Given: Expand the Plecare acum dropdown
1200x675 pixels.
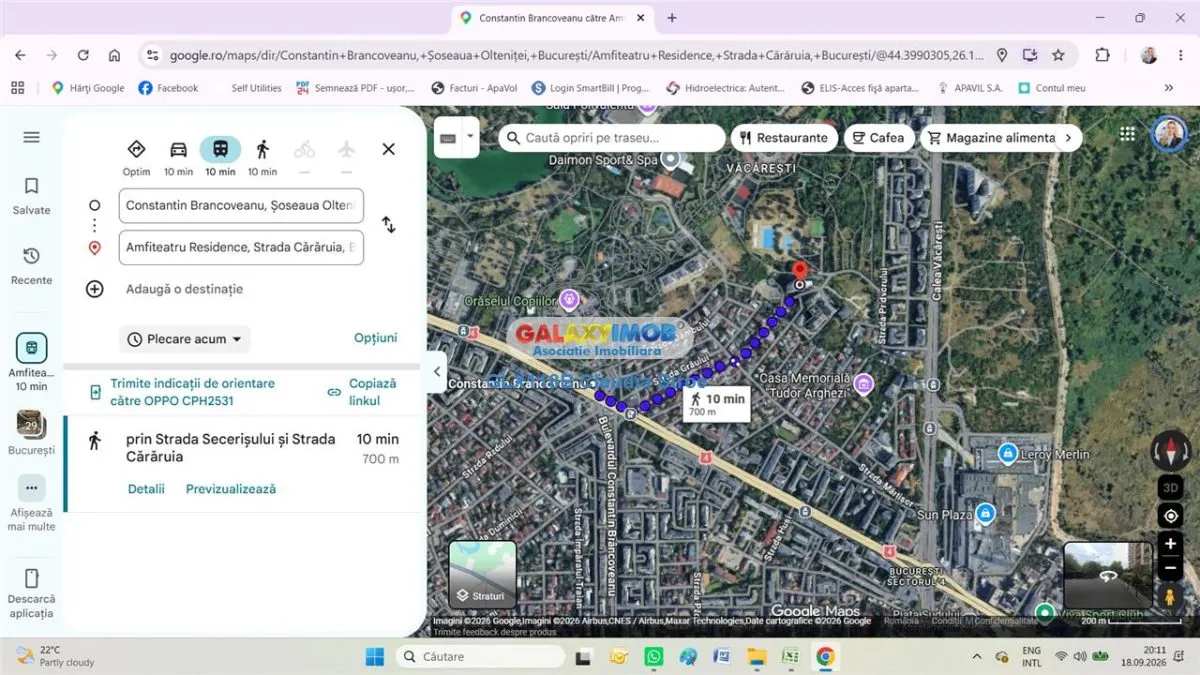Looking at the screenshot, I should tap(185, 339).
